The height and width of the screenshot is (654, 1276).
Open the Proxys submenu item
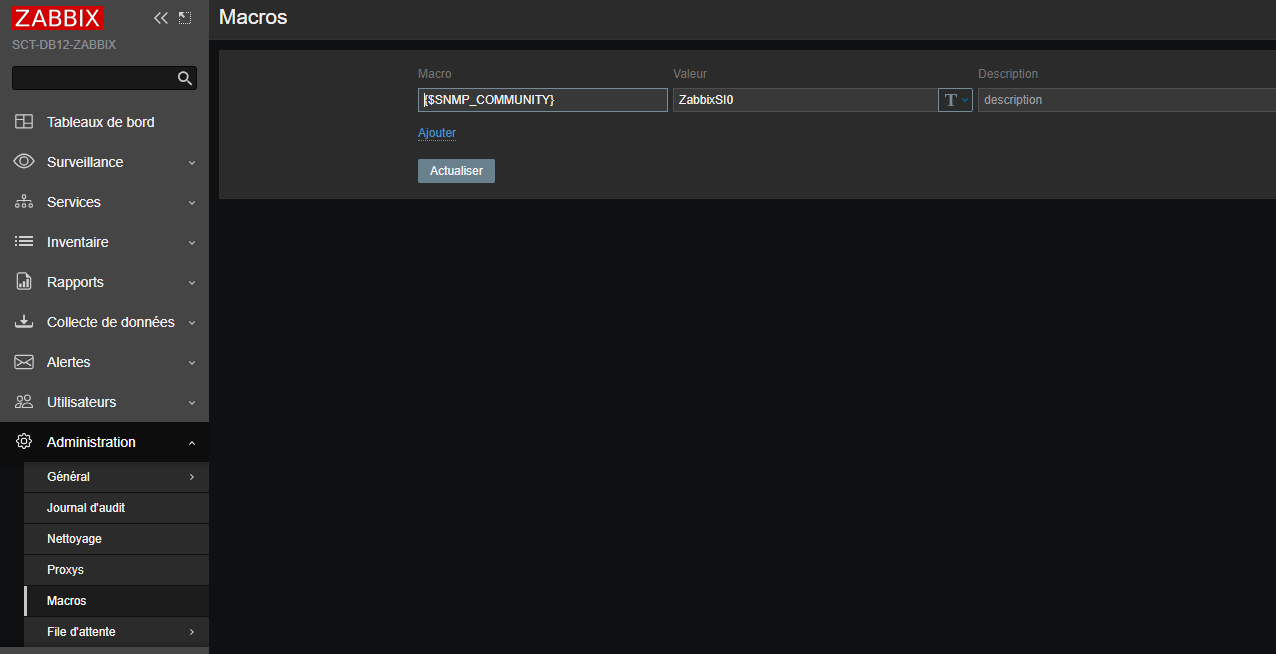click(x=65, y=570)
